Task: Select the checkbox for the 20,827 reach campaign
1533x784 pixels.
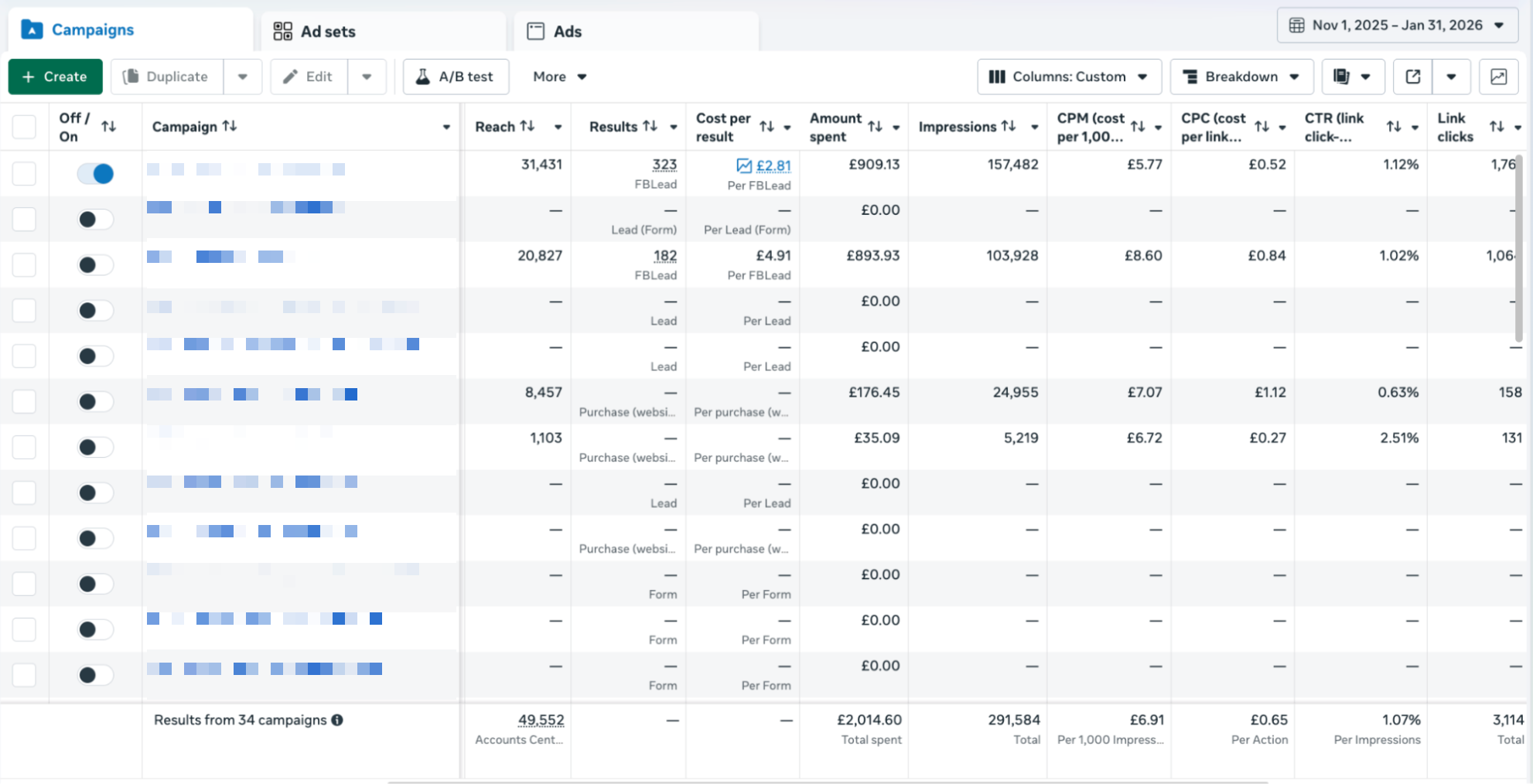Action: tap(24, 265)
